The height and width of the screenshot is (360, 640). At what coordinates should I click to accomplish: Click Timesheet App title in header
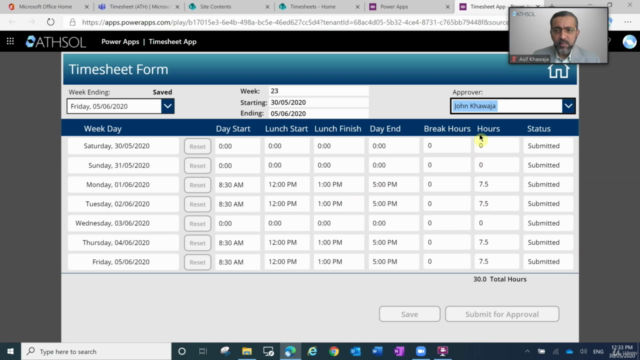(173, 42)
